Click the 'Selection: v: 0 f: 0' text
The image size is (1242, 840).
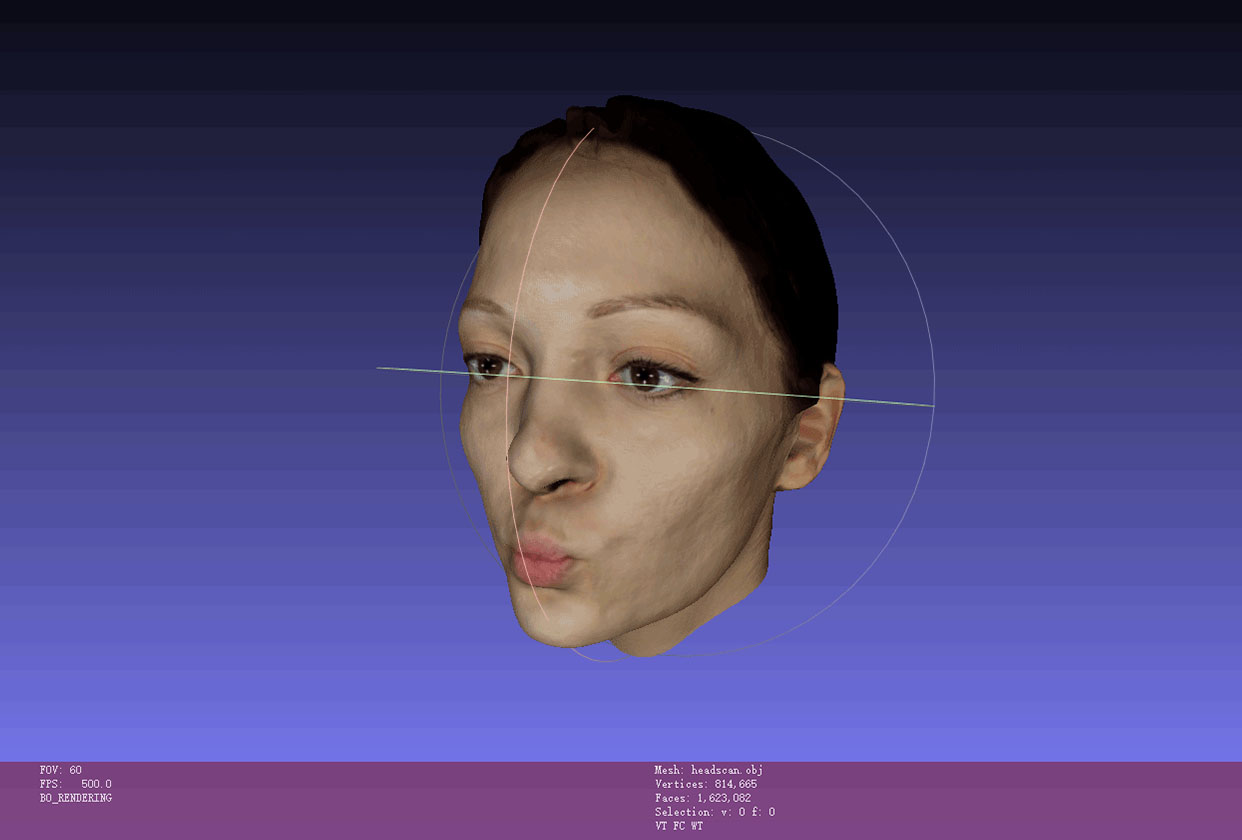coord(714,812)
